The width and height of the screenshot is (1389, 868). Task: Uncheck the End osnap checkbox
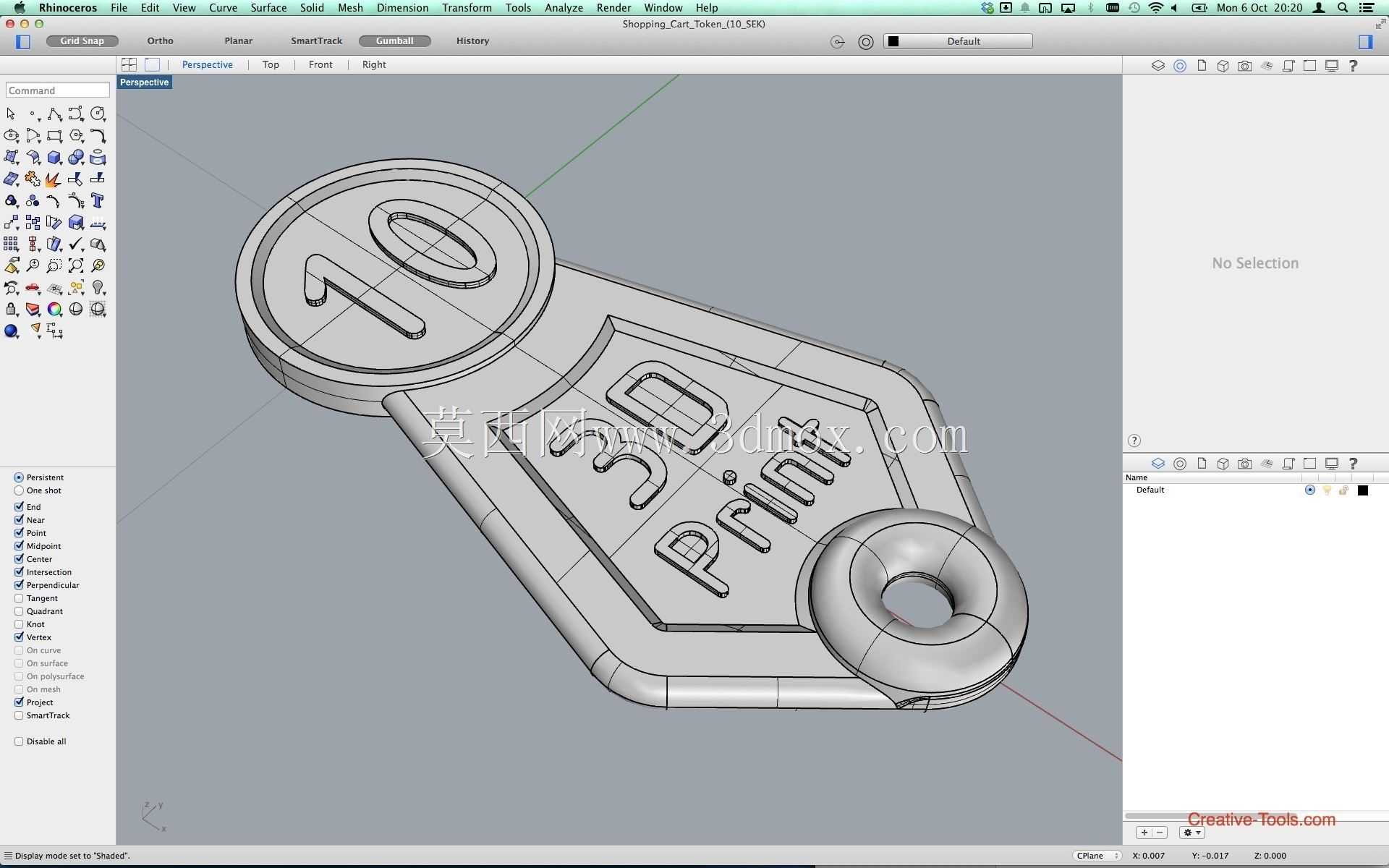click(x=19, y=507)
